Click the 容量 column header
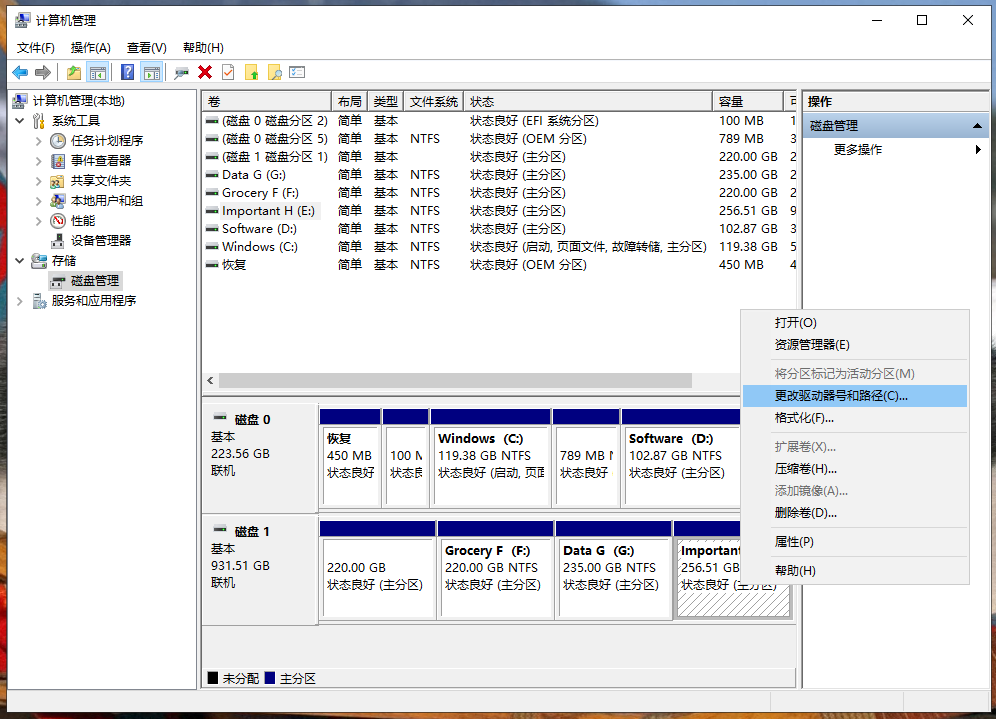Viewport: 996px width, 719px height. [x=746, y=102]
